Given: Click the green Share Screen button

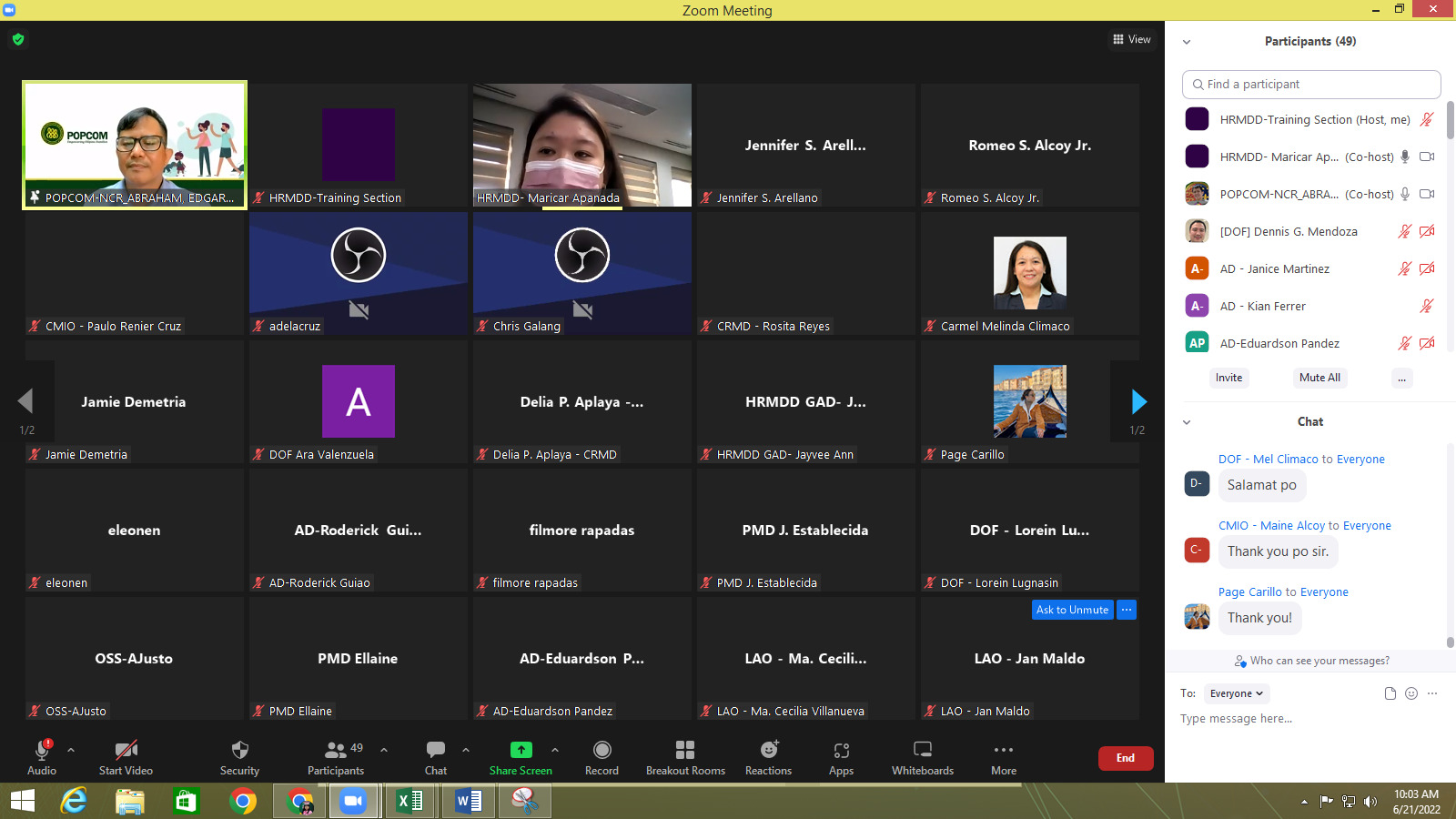Looking at the screenshot, I should click(x=521, y=757).
